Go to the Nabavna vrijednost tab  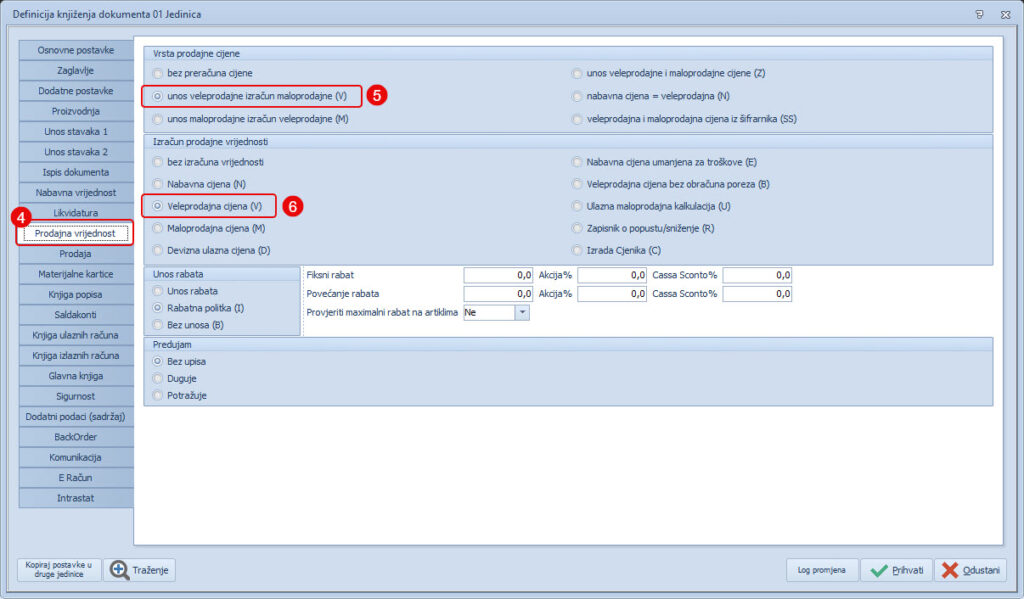tap(76, 192)
